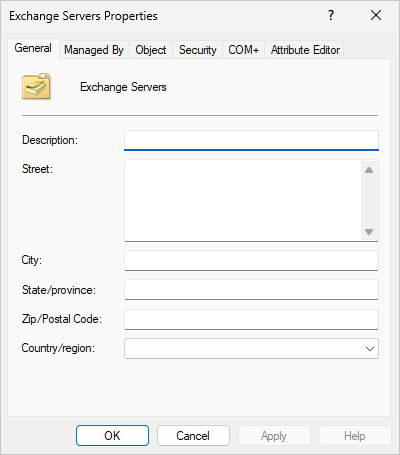Click the Description label
The height and width of the screenshot is (455, 400).
coord(50,140)
